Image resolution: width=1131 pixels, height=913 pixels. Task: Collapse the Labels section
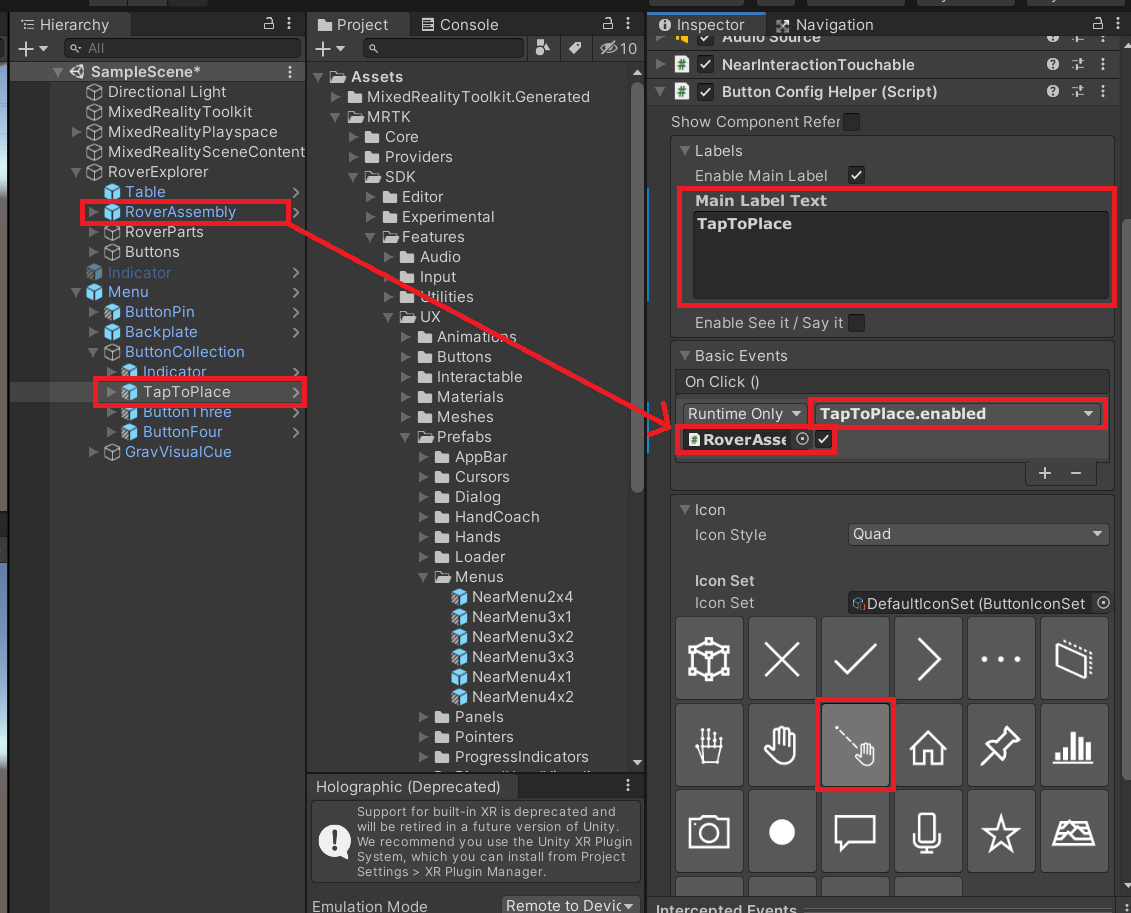[x=685, y=151]
